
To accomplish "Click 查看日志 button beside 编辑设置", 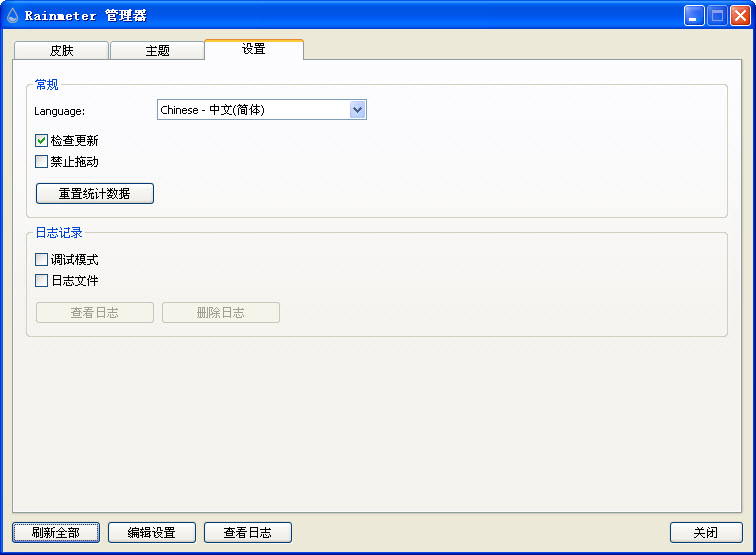I will click(247, 533).
